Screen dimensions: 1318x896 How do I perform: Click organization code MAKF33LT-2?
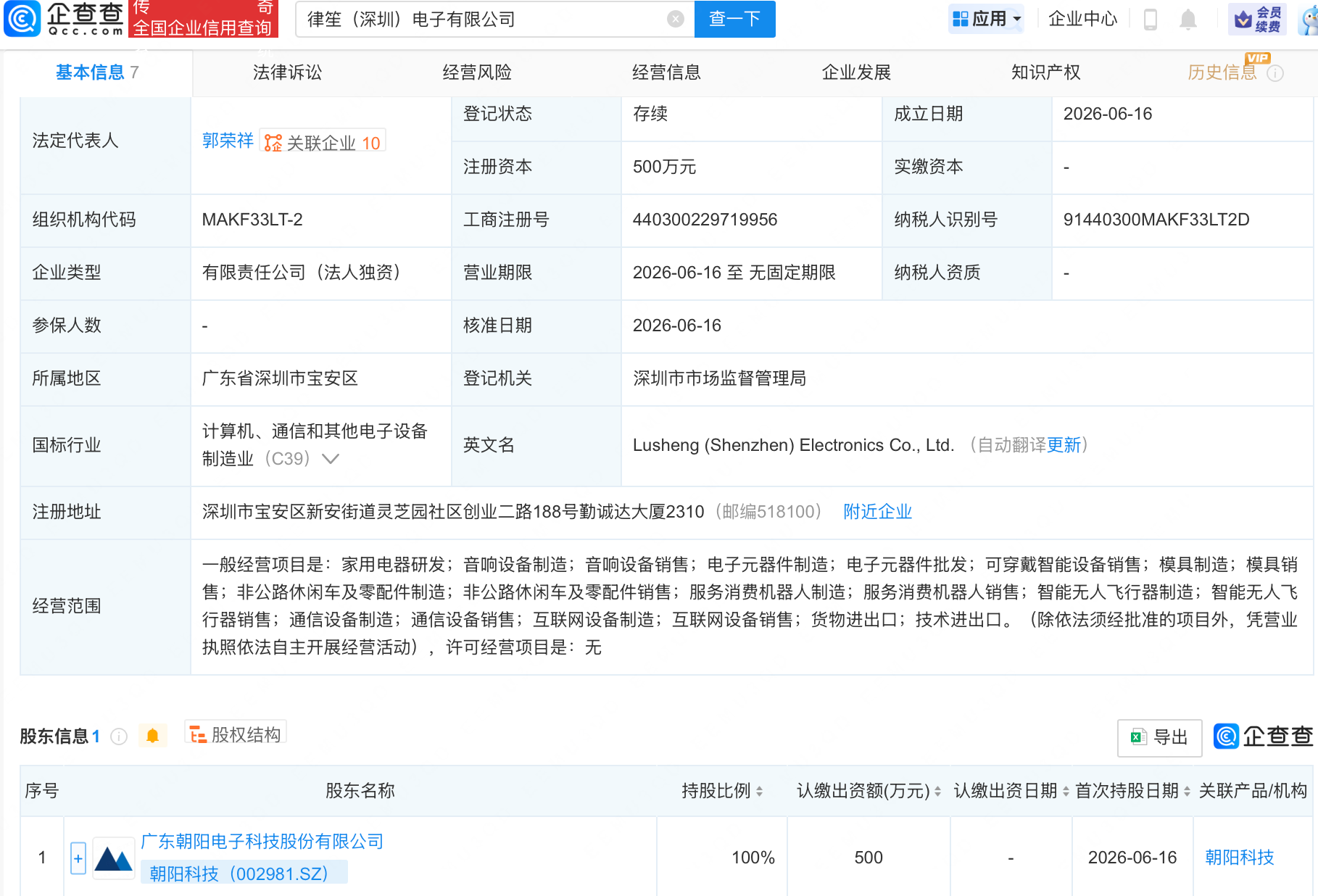click(252, 220)
